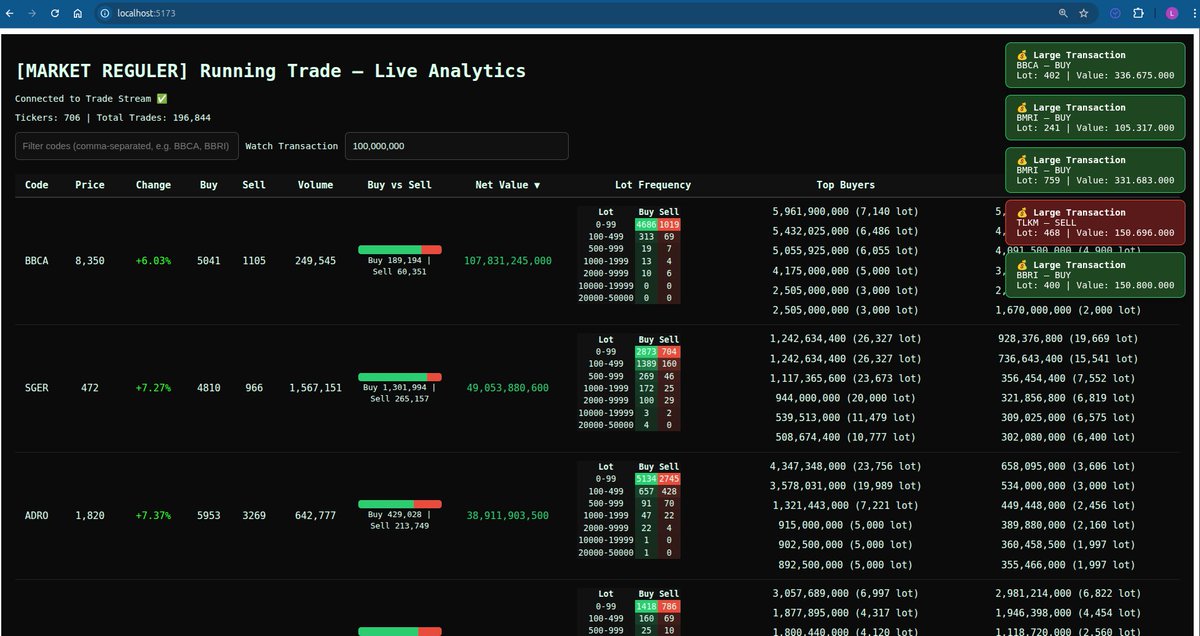Select the BBCA ticker code
1200x636 pixels.
(x=37, y=261)
